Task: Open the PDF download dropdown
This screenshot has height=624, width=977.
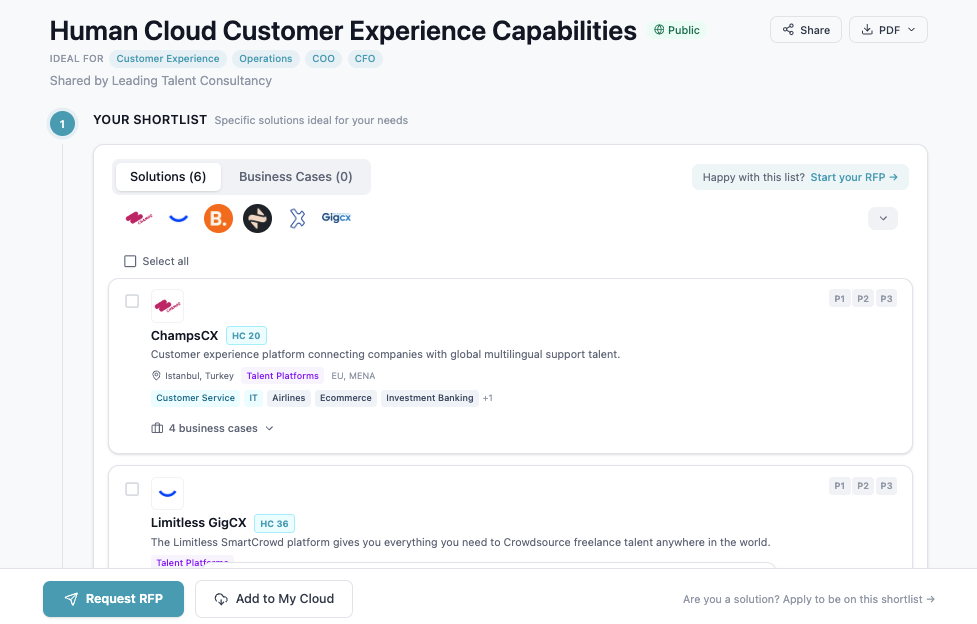Action: point(888,30)
